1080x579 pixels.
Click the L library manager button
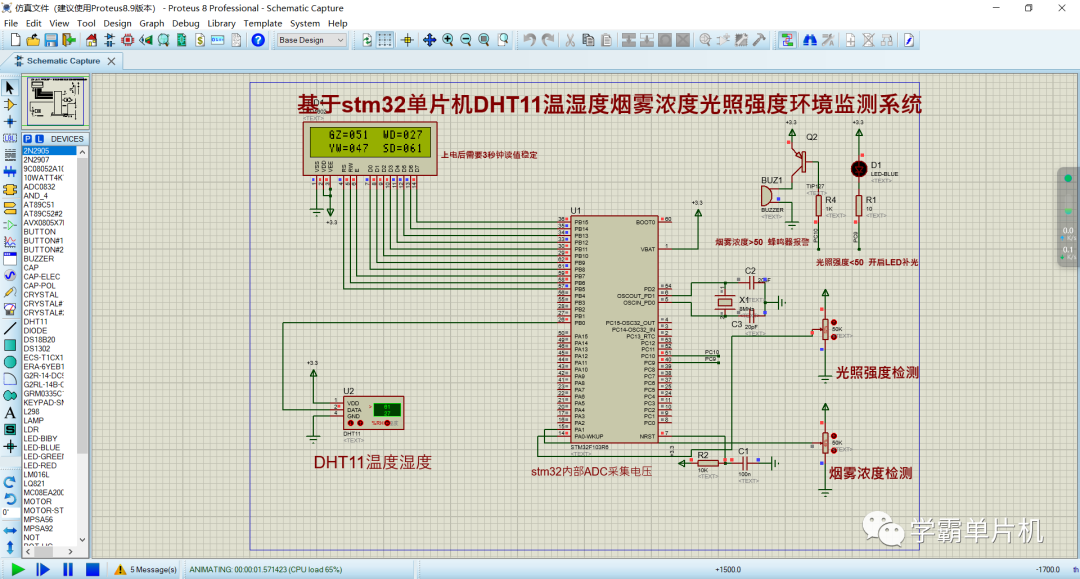pyautogui.click(x=39, y=139)
